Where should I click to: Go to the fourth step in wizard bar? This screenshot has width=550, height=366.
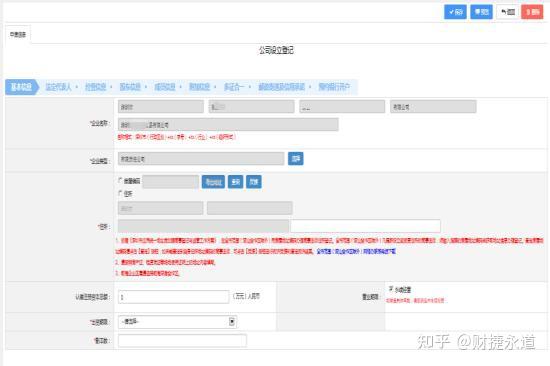coord(130,87)
